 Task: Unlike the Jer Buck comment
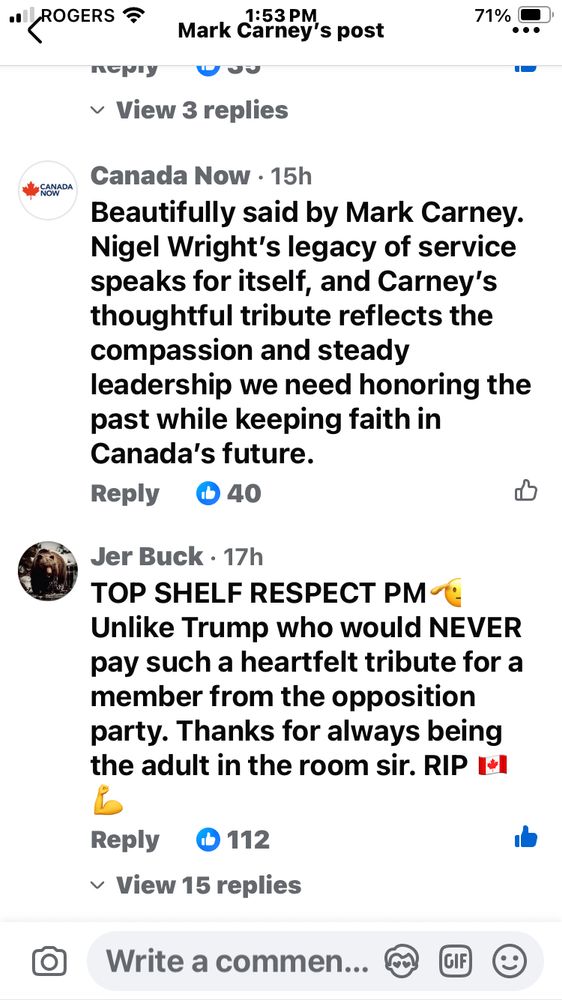[526, 837]
